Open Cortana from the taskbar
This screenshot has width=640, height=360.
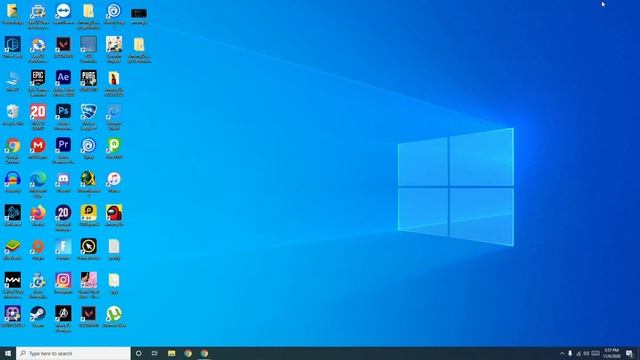139,353
